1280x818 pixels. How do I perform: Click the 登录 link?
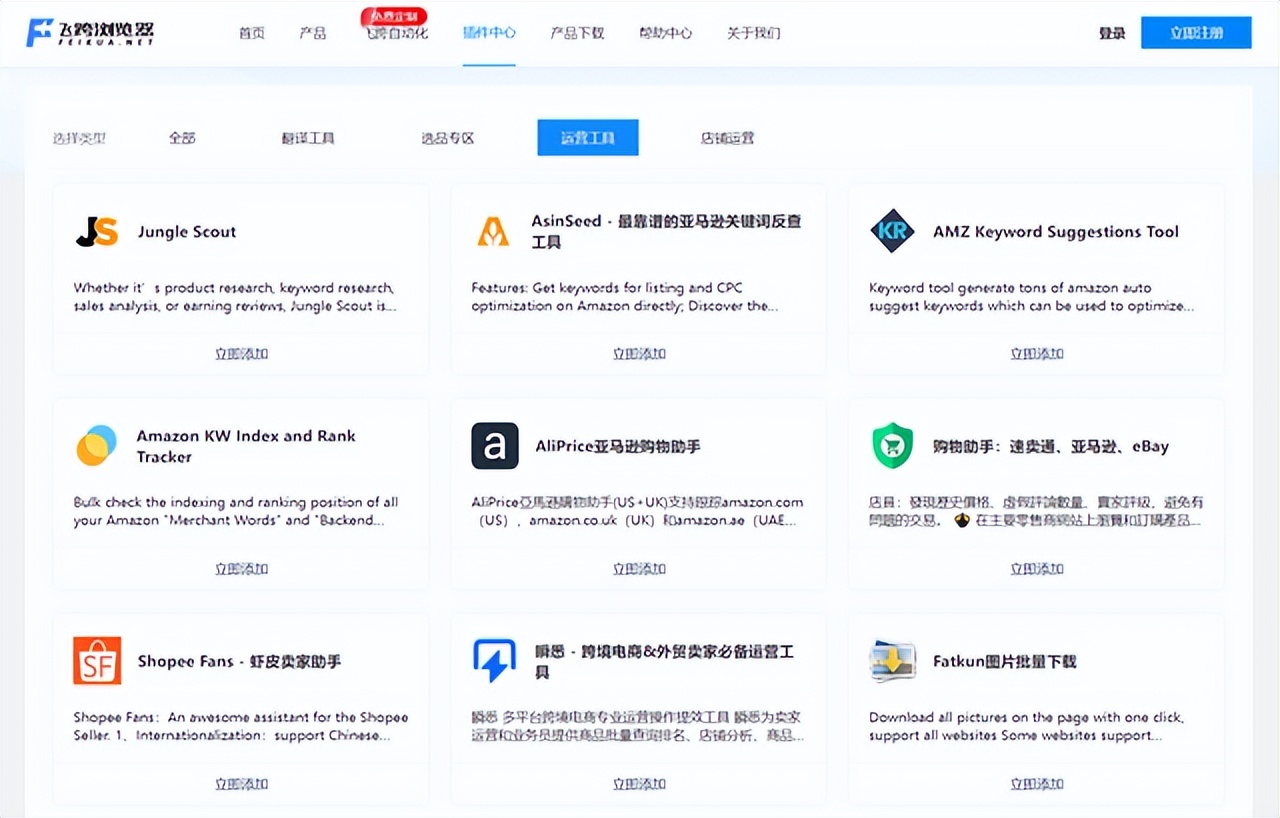(x=1112, y=32)
